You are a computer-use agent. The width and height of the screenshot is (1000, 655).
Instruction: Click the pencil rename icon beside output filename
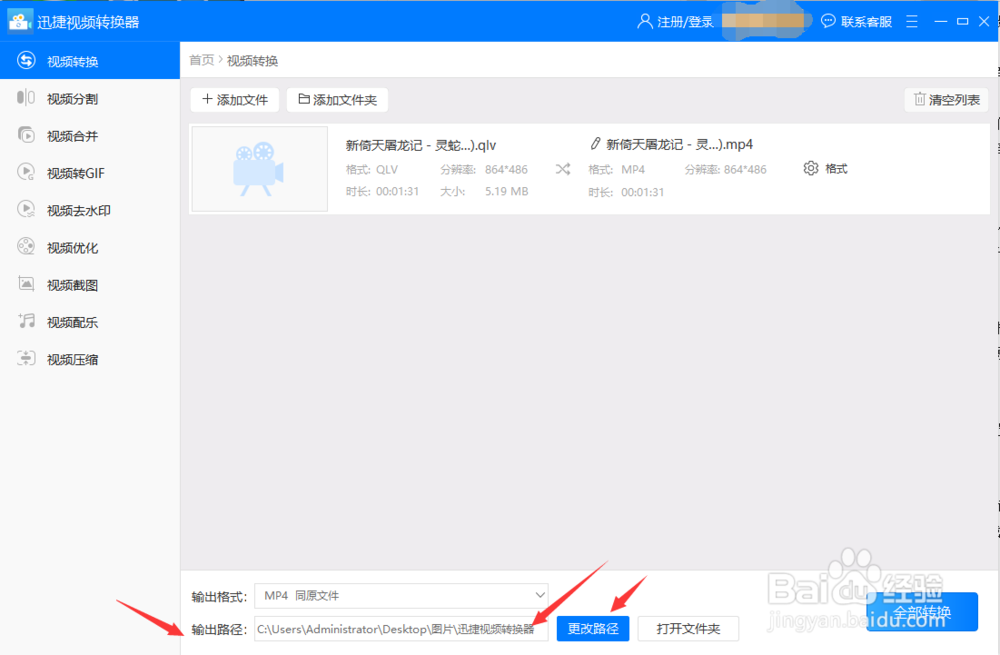point(595,144)
